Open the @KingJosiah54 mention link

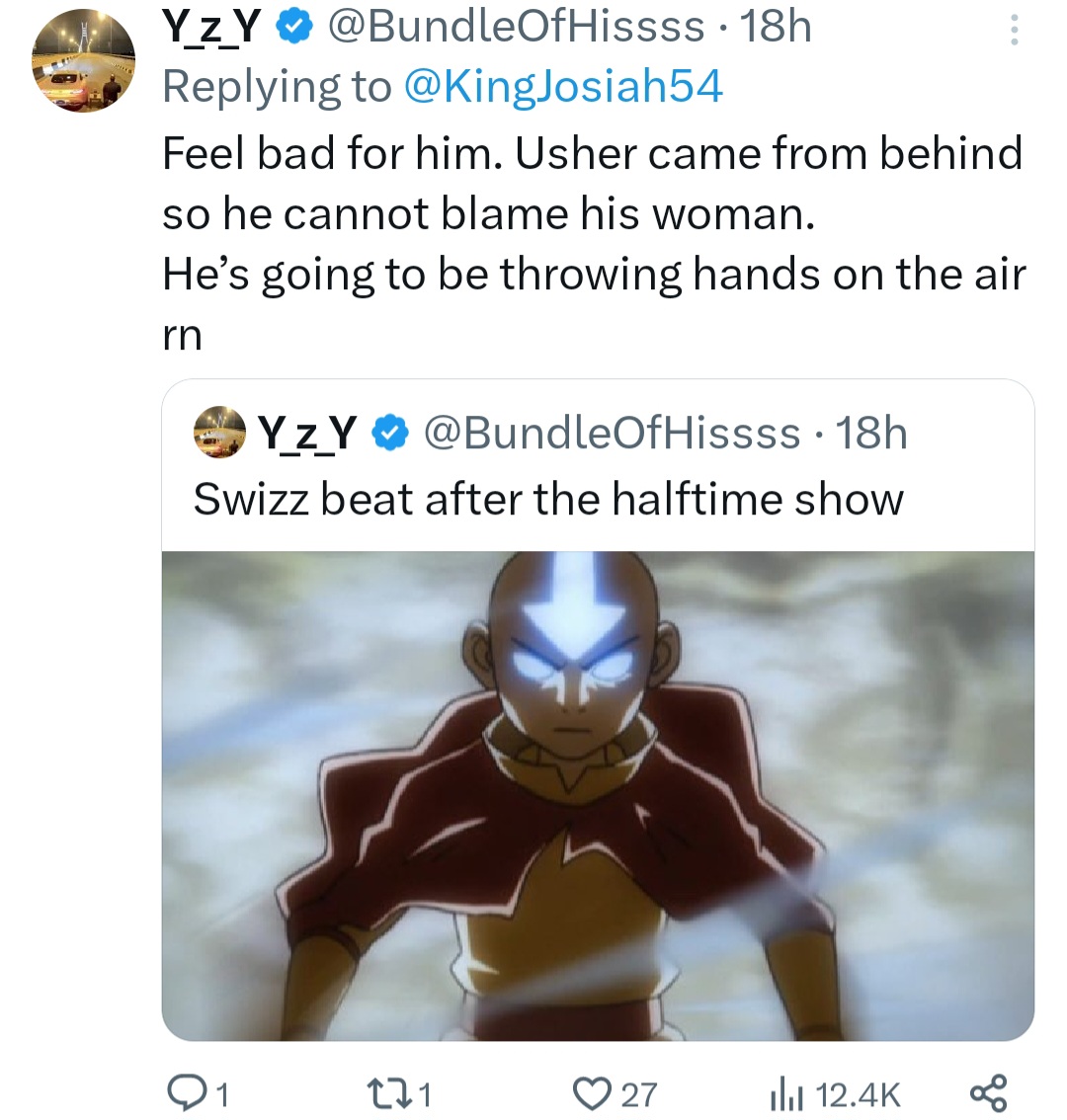pyautogui.click(x=563, y=87)
